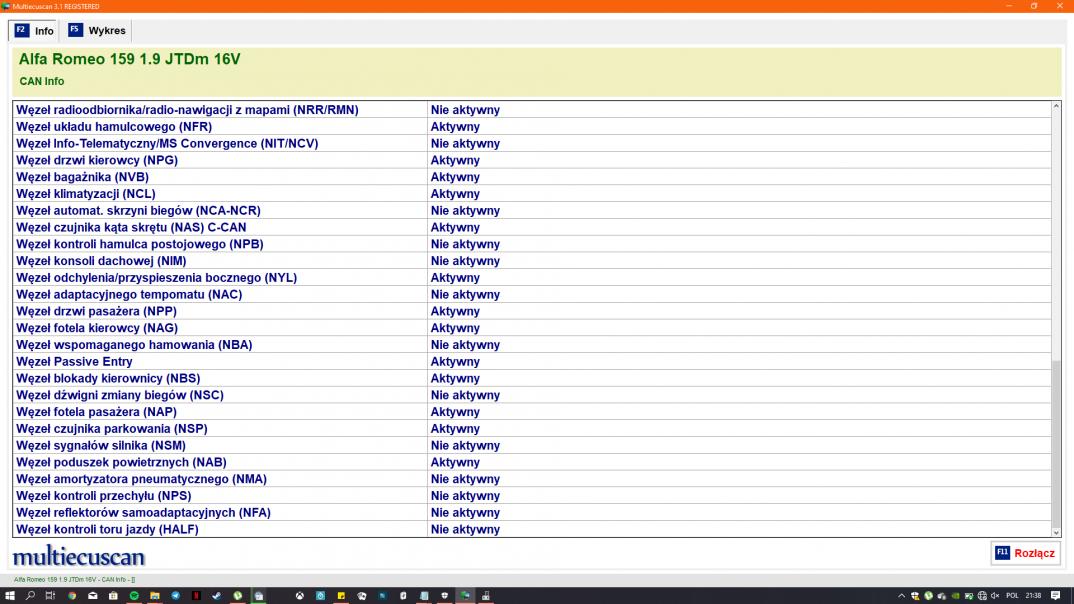Open taskbar Search magnifier
The image size is (1074, 604).
pyautogui.click(x=30, y=596)
